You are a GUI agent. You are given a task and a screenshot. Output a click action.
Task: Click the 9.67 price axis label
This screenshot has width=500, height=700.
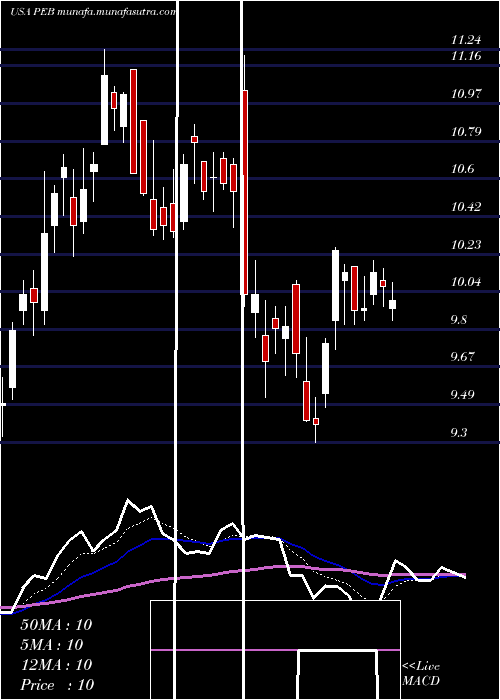(x=462, y=357)
